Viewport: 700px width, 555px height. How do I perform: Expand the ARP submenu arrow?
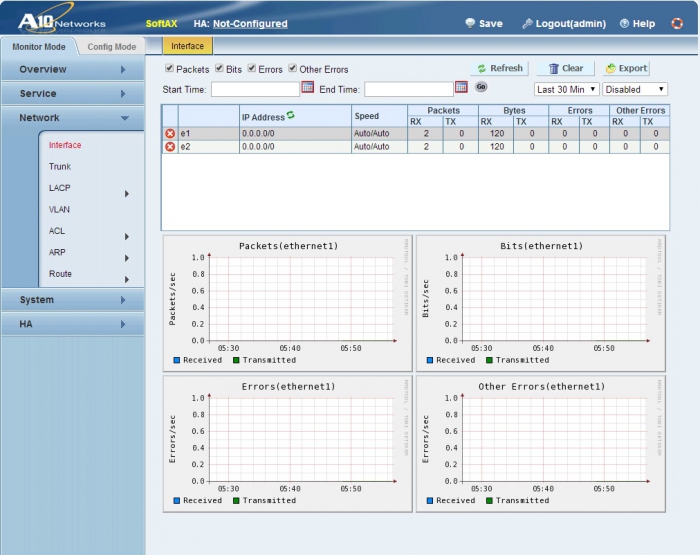point(127,258)
